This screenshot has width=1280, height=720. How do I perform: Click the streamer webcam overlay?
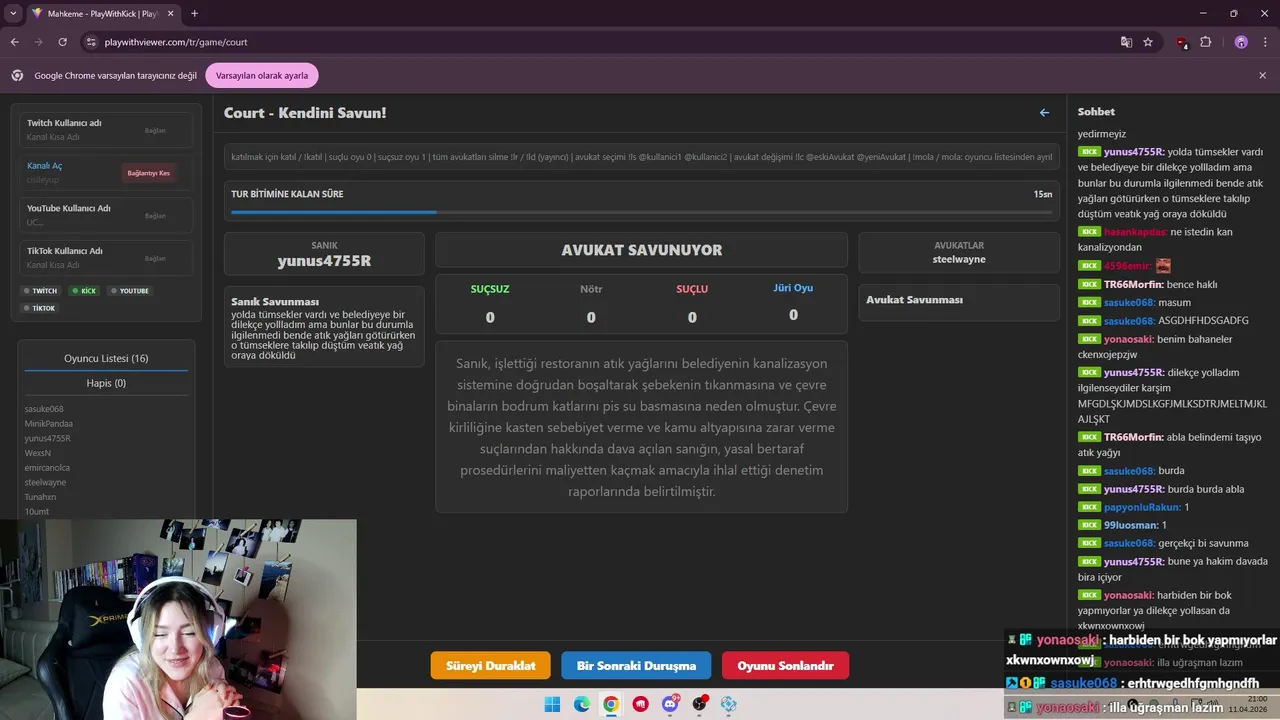coord(178,618)
